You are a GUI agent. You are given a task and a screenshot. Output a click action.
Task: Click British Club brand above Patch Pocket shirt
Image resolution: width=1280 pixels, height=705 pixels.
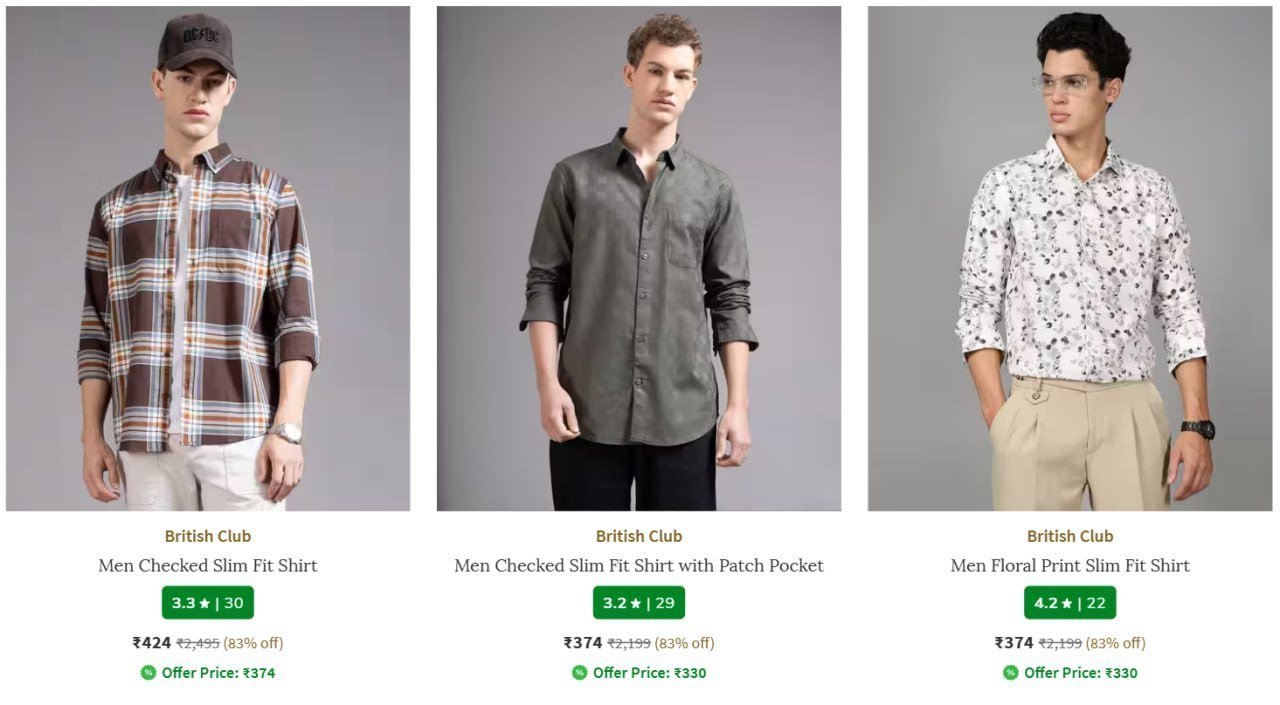(x=639, y=536)
